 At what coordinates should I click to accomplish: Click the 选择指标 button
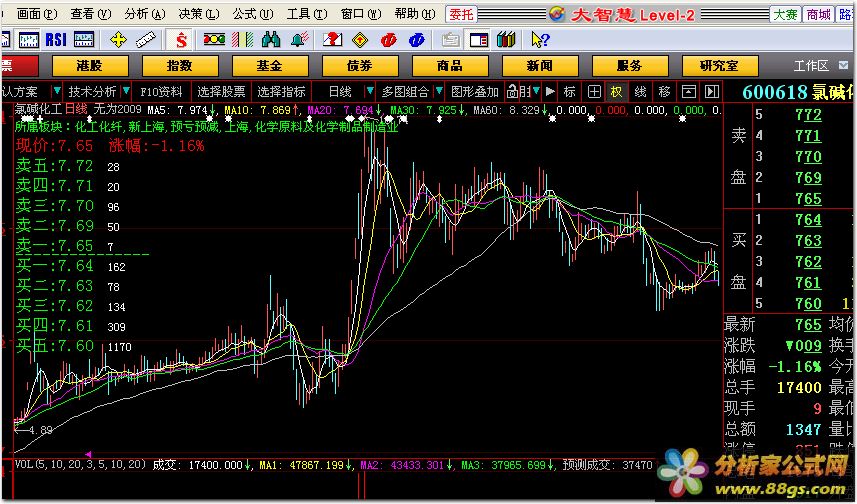click(281, 92)
